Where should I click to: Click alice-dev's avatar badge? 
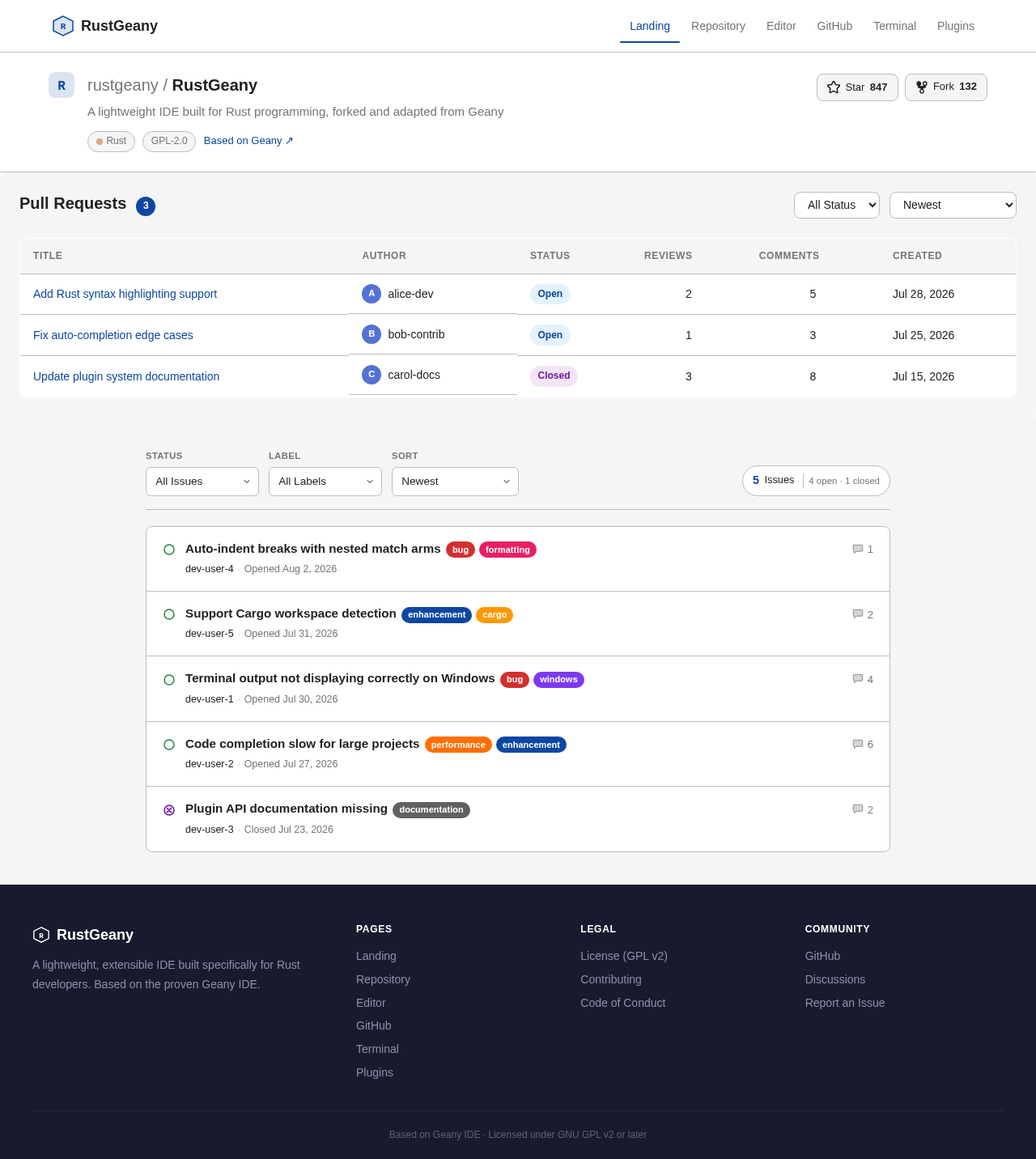372,294
